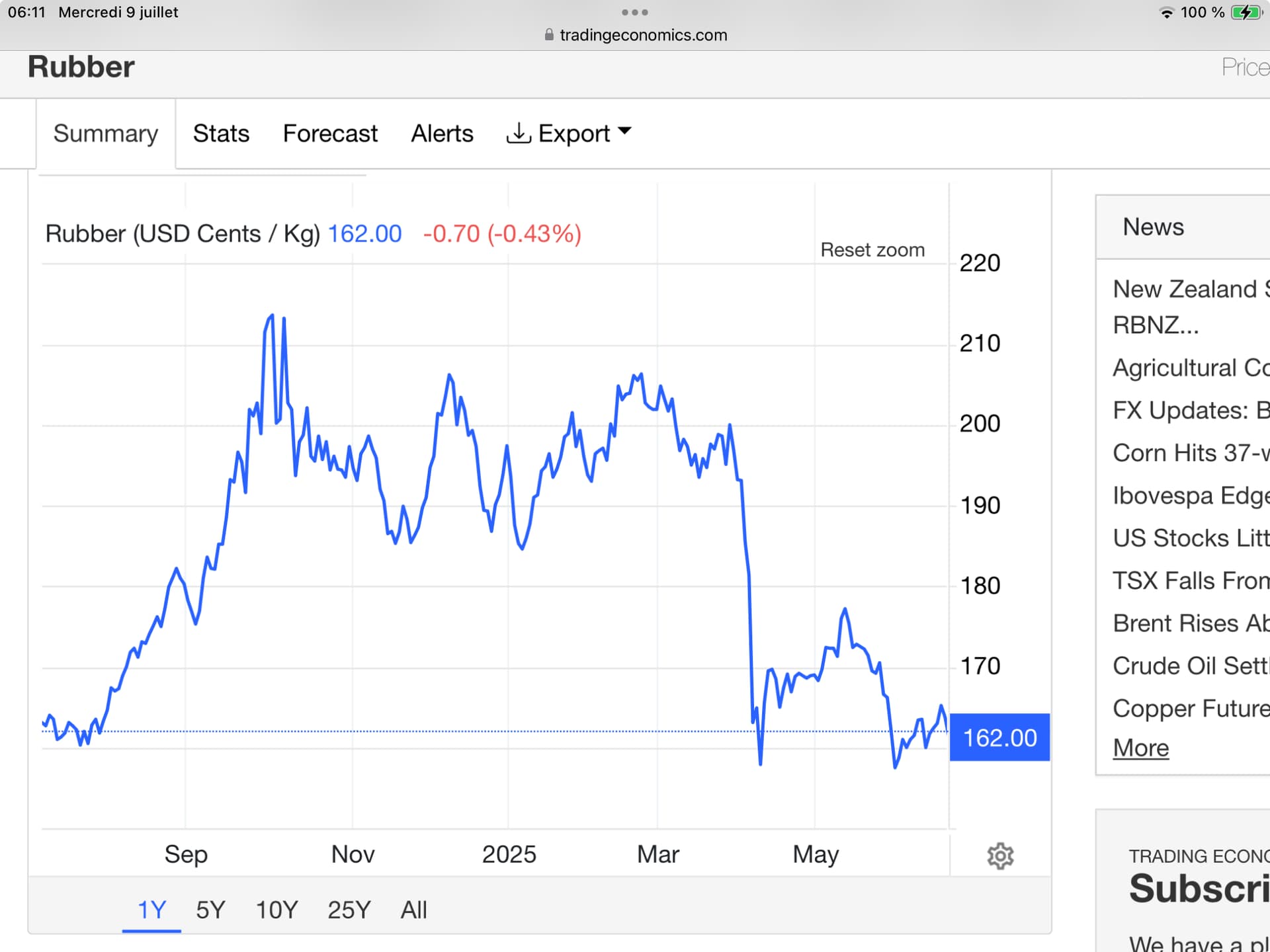Switch chart to the 5Y range
The width and height of the screenshot is (1270, 952).
click(210, 910)
